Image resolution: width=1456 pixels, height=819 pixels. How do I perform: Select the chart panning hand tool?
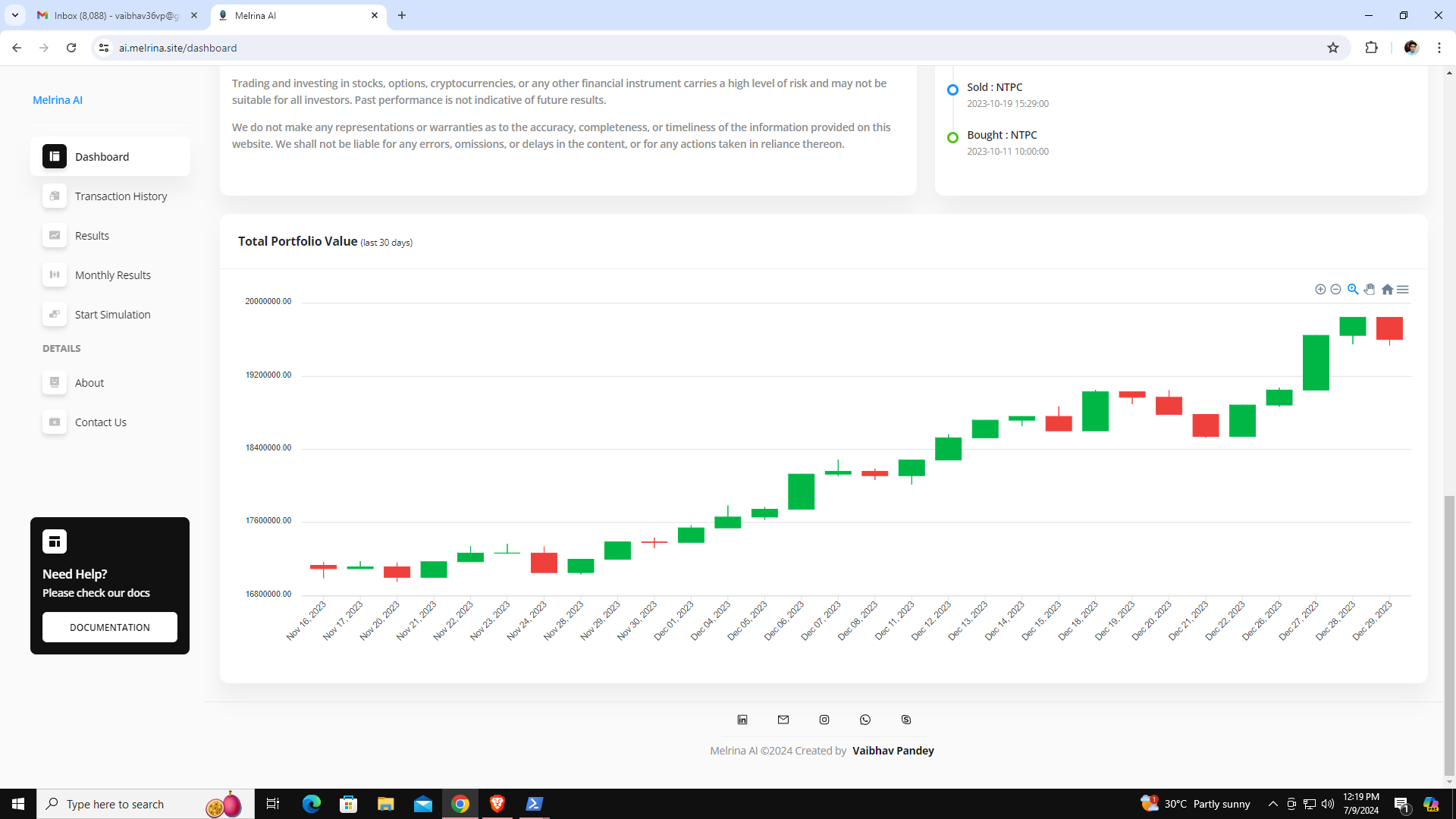click(1370, 289)
